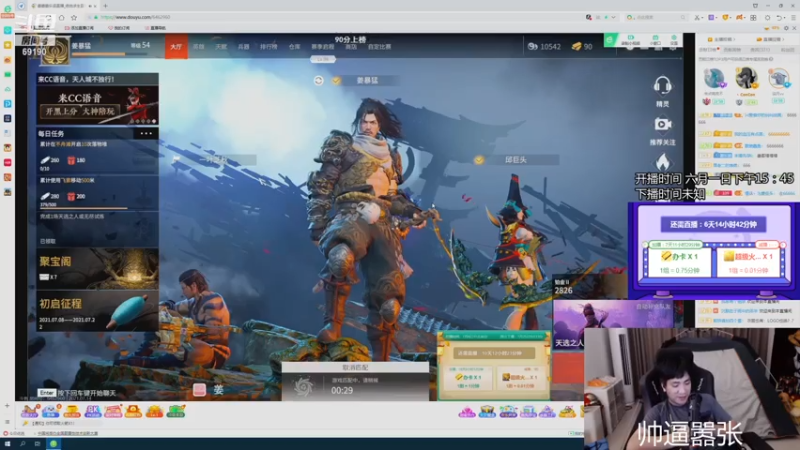Open the three-dots menu of 每日任务
The width and height of the screenshot is (800, 450).
pyautogui.click(x=146, y=134)
